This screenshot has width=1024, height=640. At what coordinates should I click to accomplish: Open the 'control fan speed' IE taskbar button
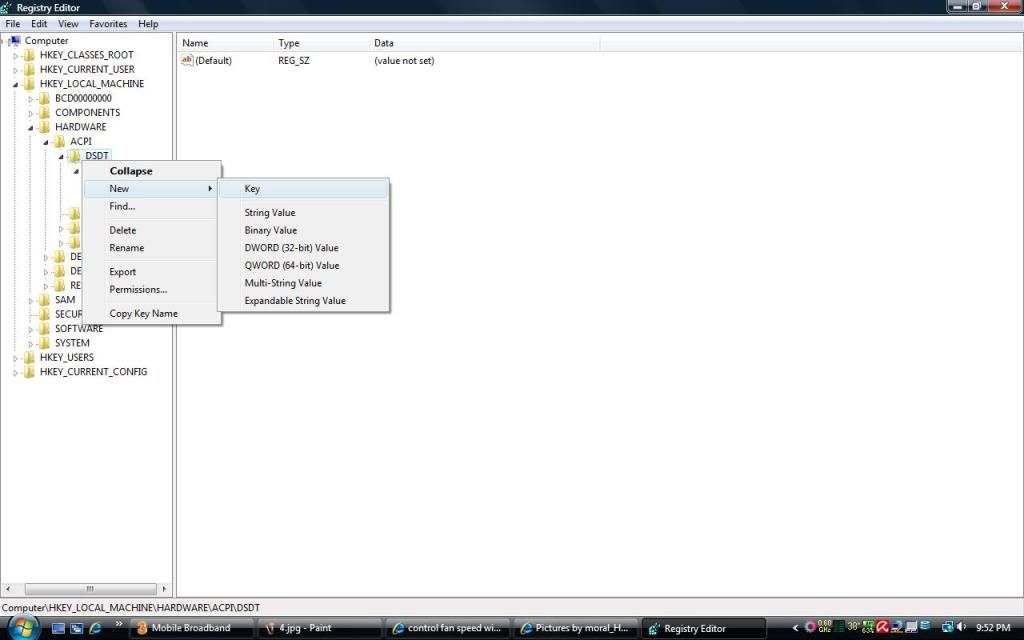pyautogui.click(x=448, y=628)
